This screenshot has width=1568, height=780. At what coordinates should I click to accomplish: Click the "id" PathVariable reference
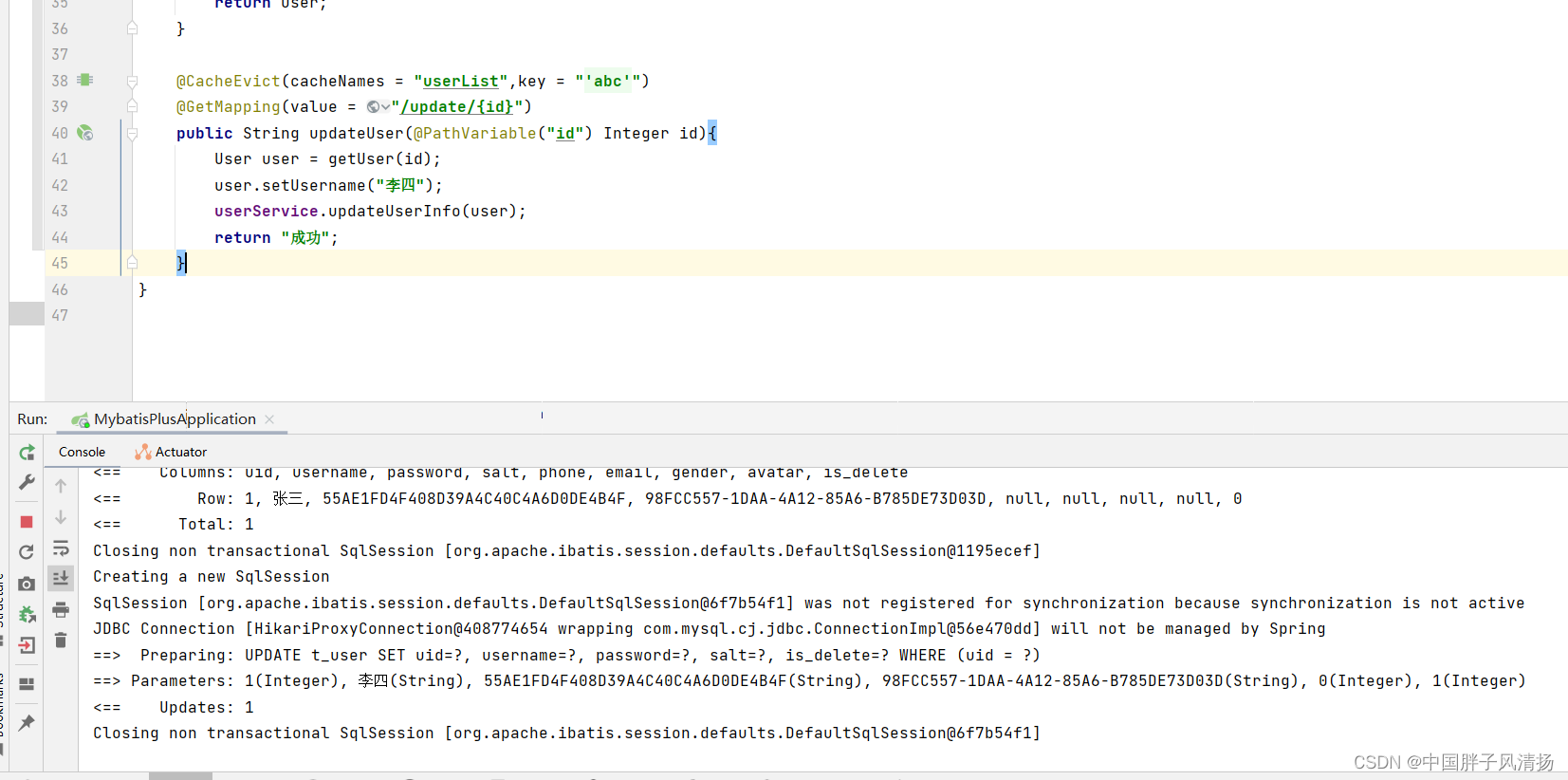(x=565, y=134)
